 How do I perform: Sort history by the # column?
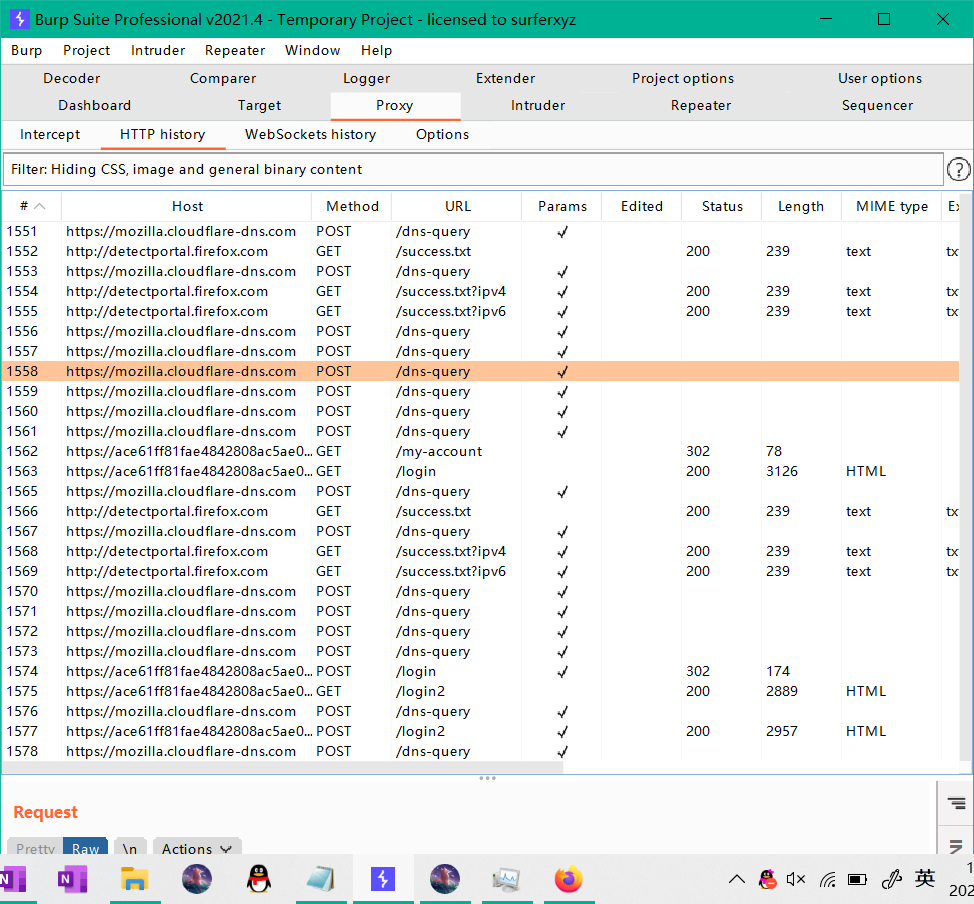(x=31, y=206)
